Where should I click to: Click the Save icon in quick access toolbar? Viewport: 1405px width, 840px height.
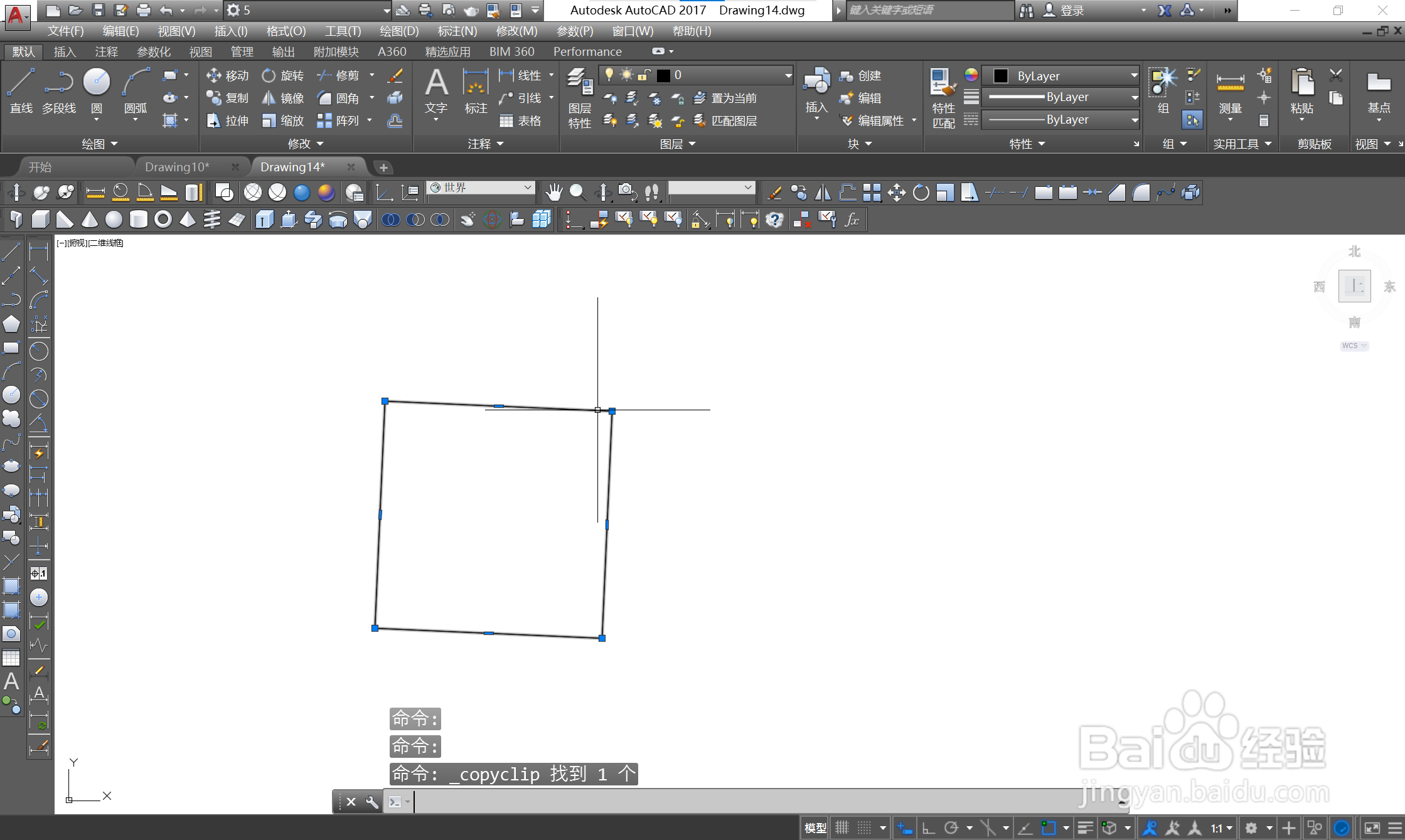tap(98, 10)
